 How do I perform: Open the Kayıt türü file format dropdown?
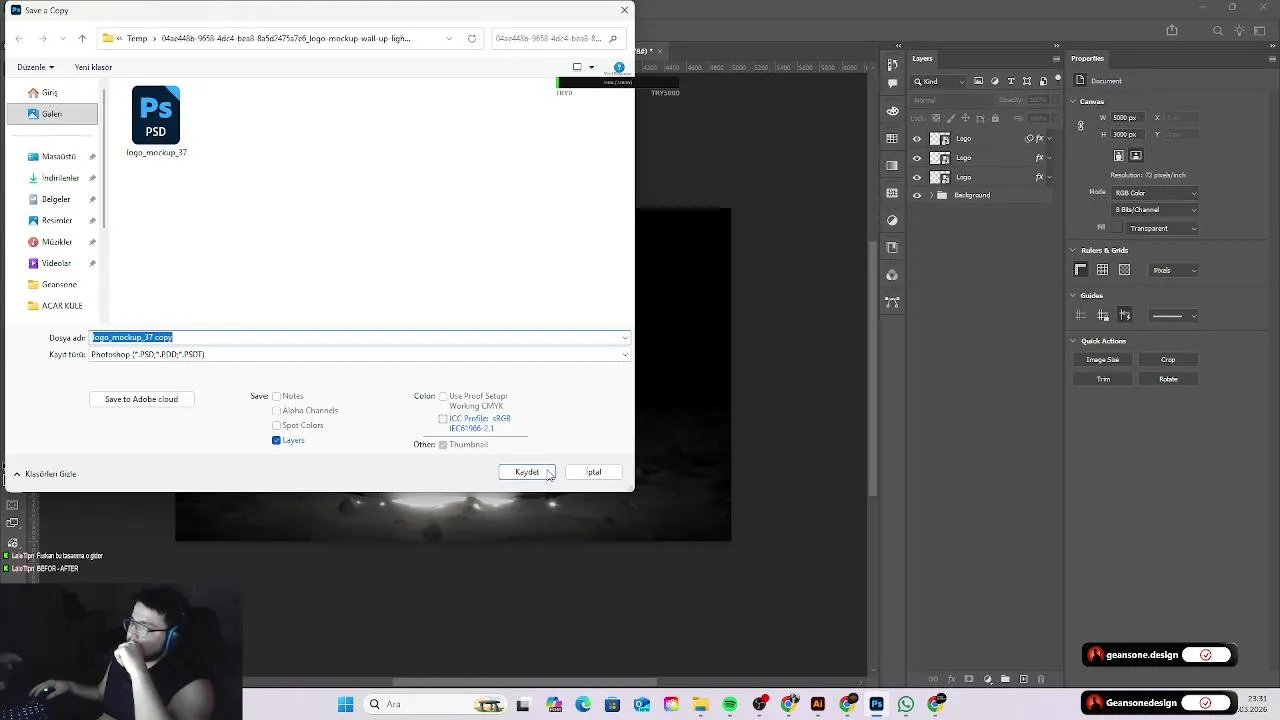[360, 354]
